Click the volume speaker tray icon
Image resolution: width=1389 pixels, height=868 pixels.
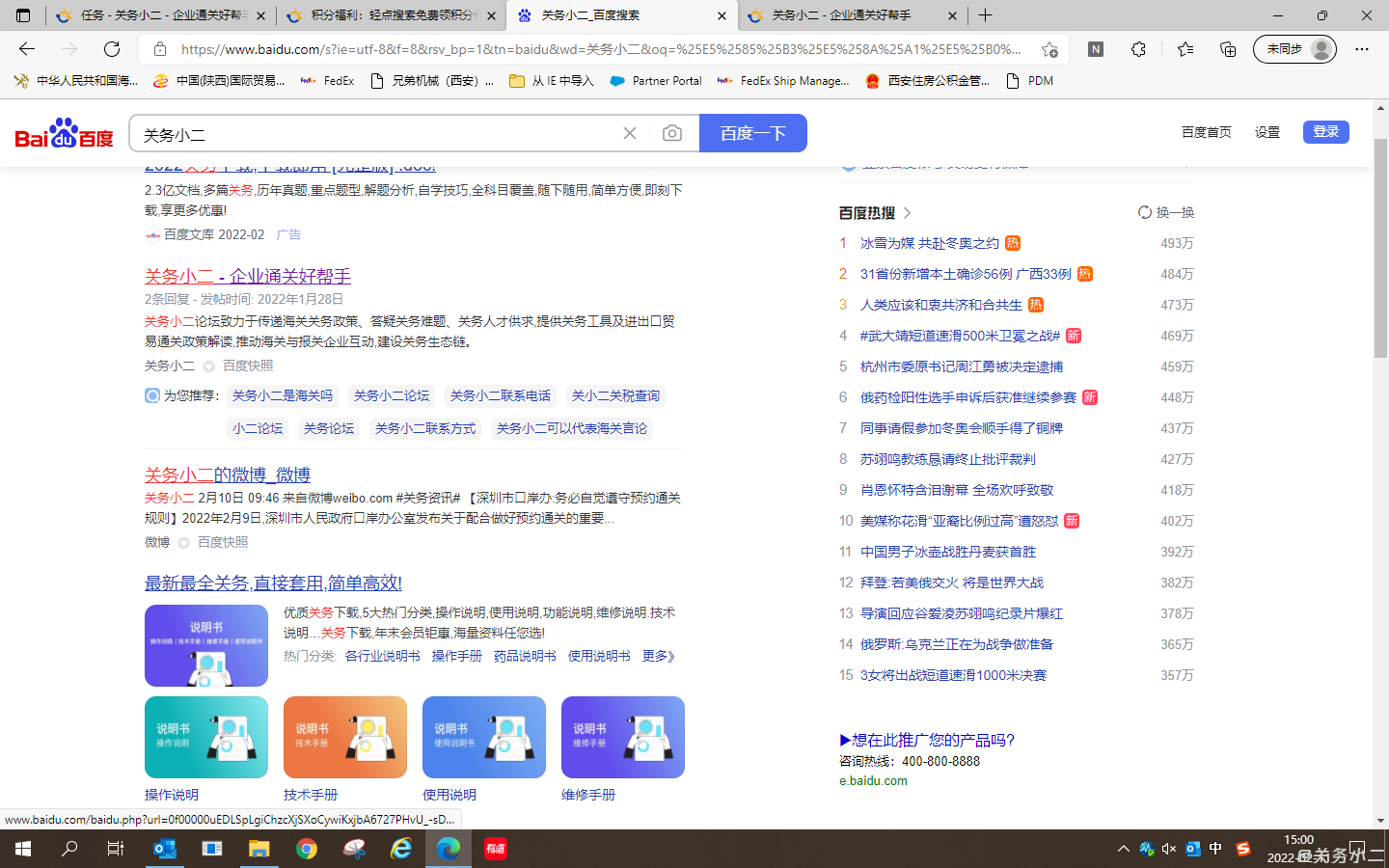click(x=1169, y=849)
